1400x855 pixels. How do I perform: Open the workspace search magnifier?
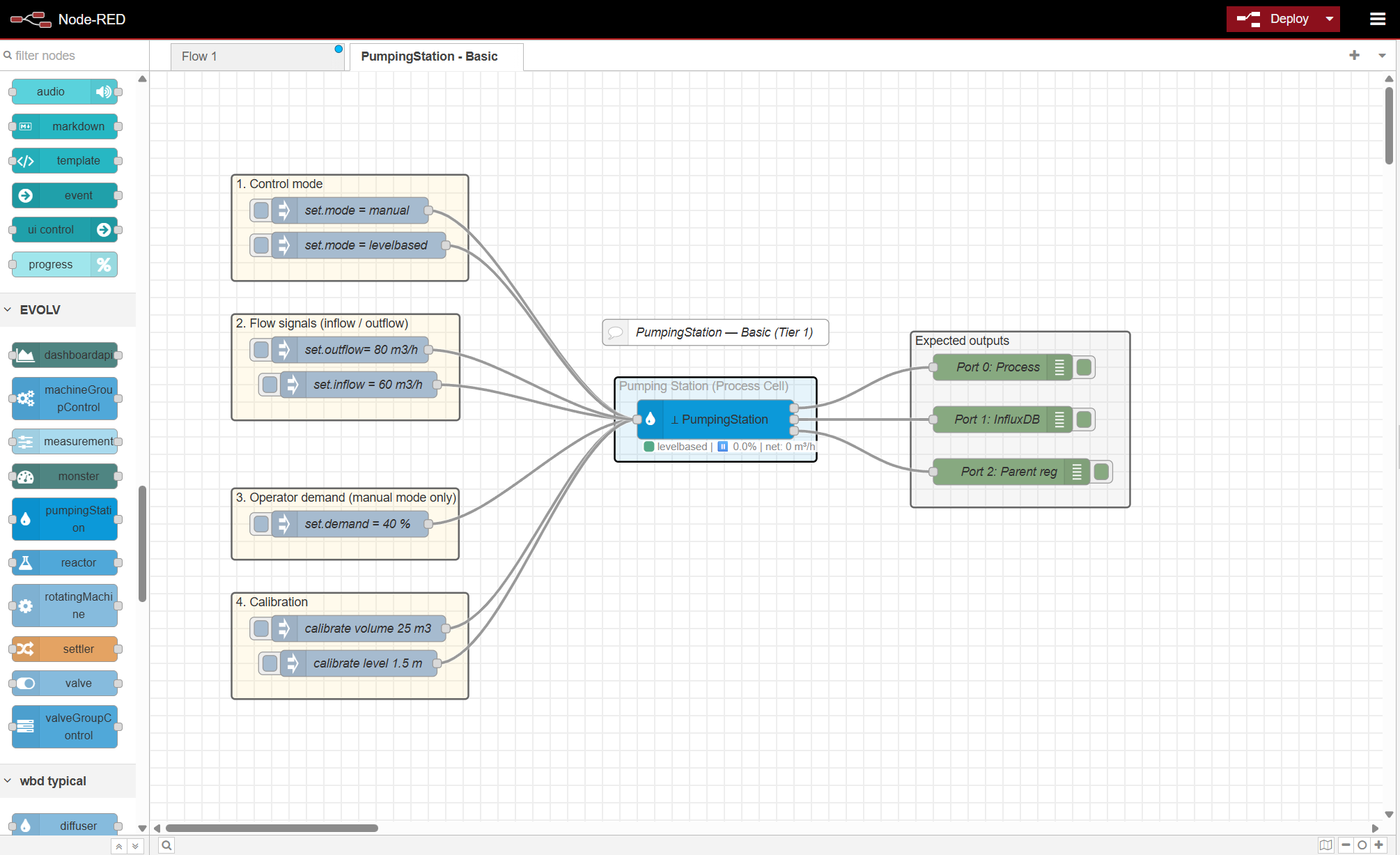166,845
